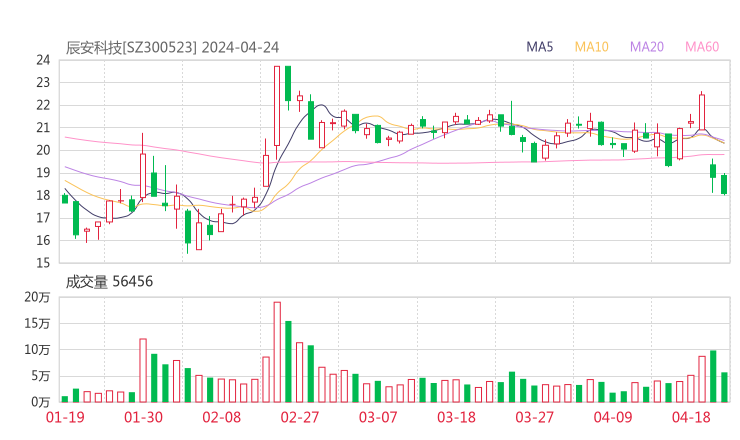The width and height of the screenshot is (740, 440).
Task: Click the 10万 volume axis label
Action: tap(37, 350)
